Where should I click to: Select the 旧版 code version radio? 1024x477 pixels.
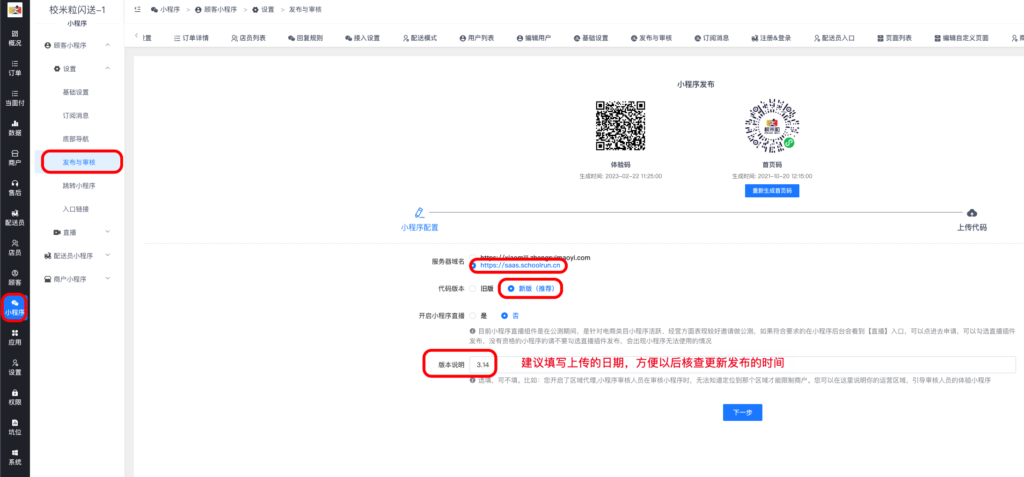point(472,288)
